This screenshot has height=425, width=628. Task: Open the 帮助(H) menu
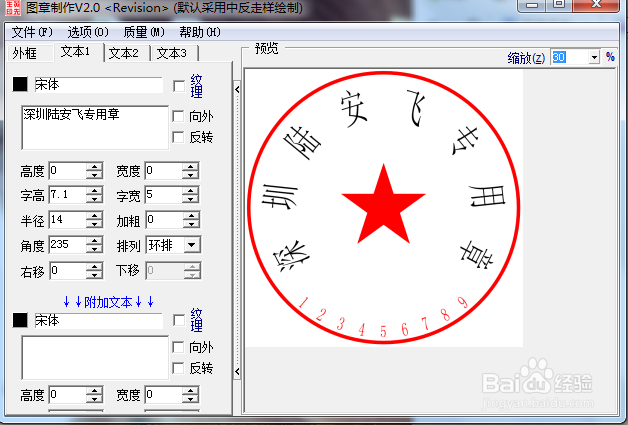[x=199, y=32]
